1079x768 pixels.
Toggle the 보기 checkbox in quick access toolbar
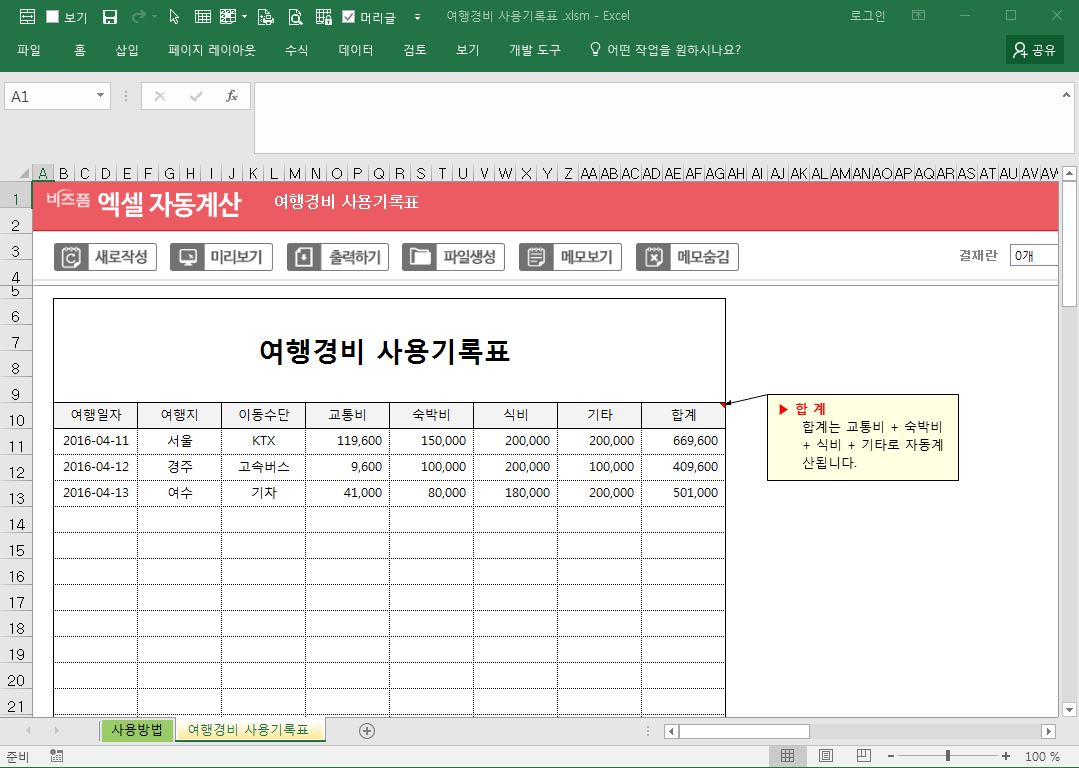[53, 17]
